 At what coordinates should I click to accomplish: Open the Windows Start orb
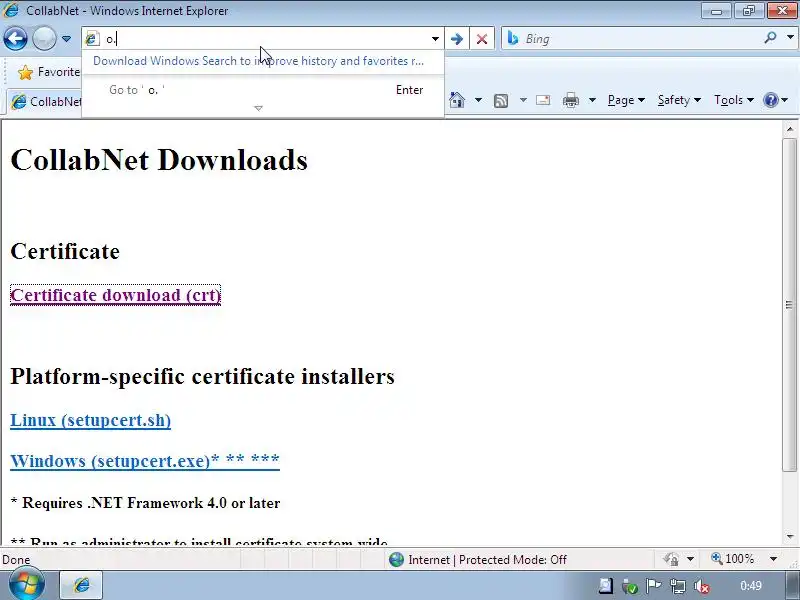click(26, 585)
